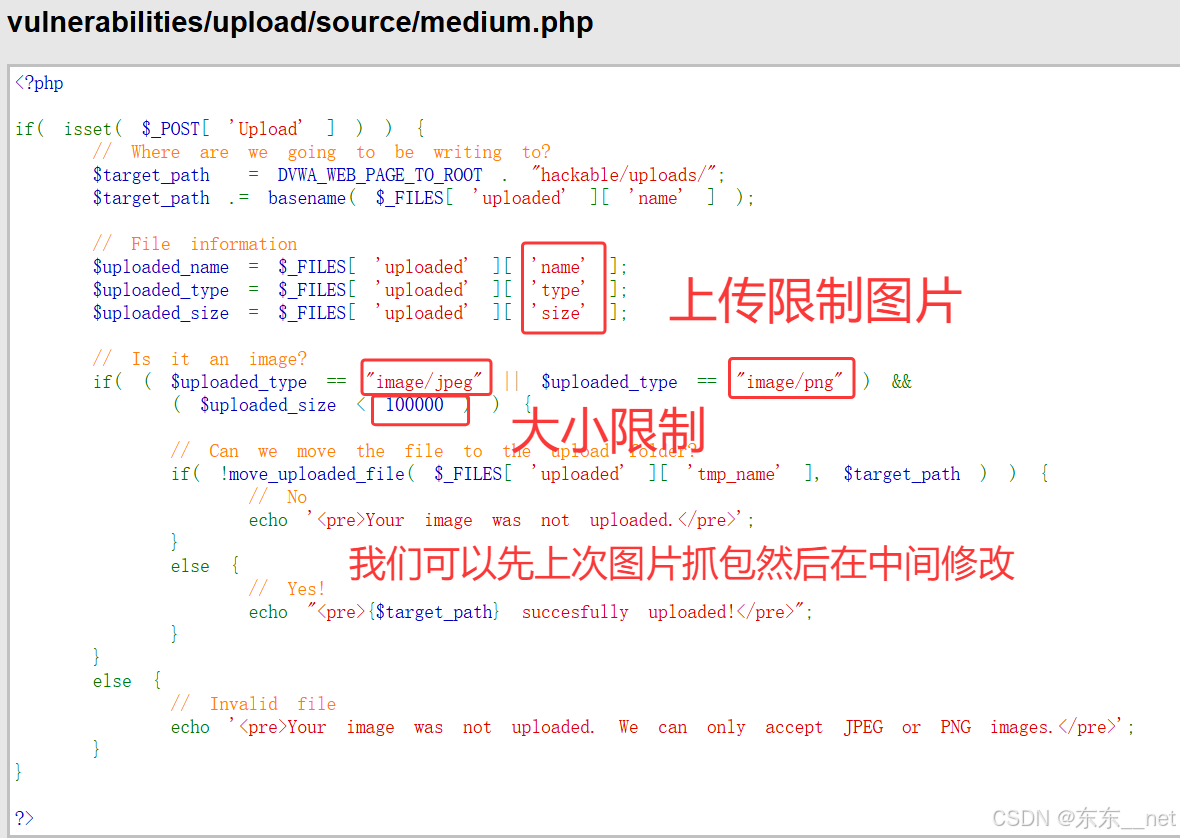The width and height of the screenshot is (1180, 838).
Task: Click the 'tmp_name' array key
Action: click(x=734, y=474)
